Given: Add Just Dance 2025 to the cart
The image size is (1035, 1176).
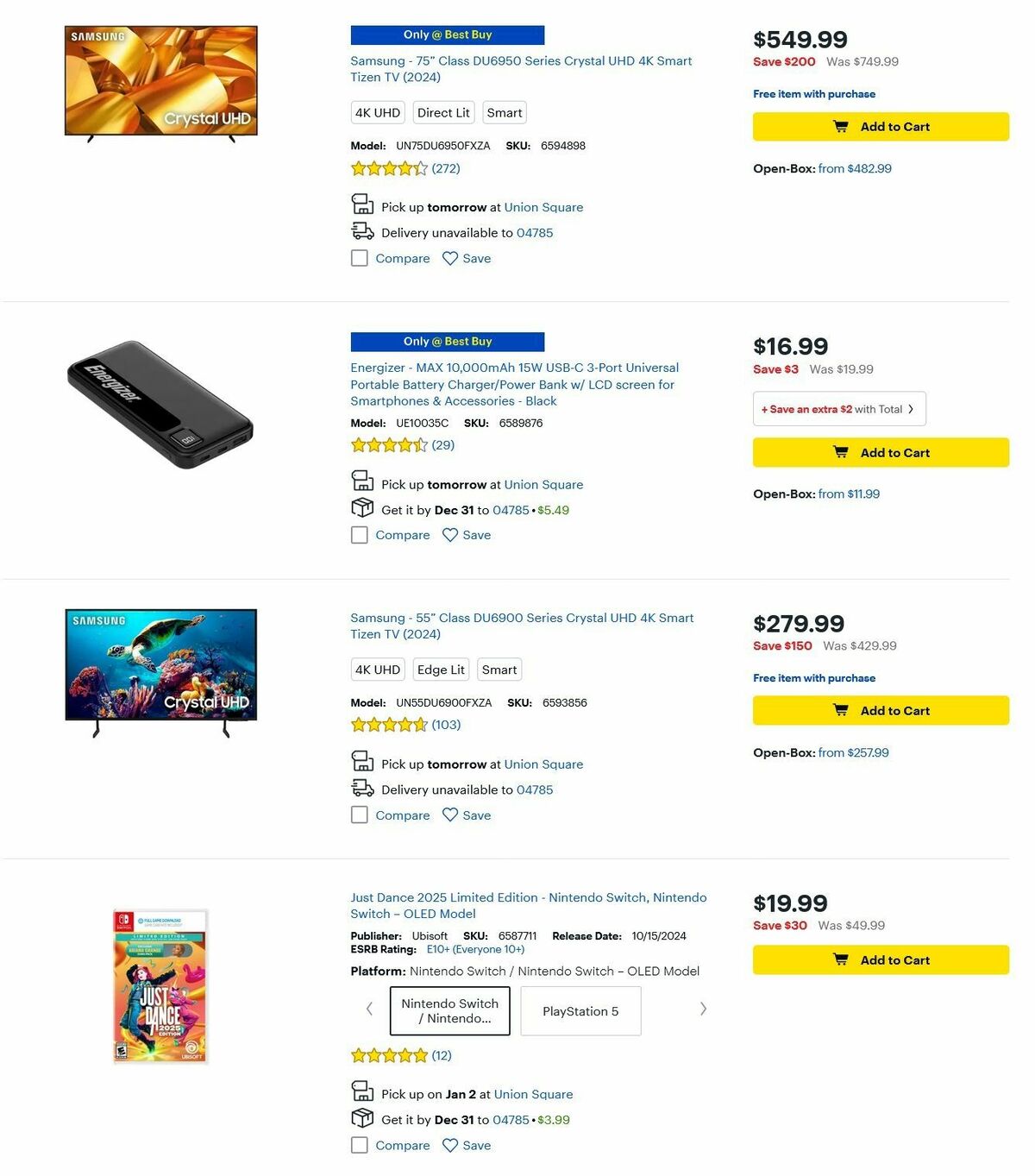Looking at the screenshot, I should pos(880,959).
